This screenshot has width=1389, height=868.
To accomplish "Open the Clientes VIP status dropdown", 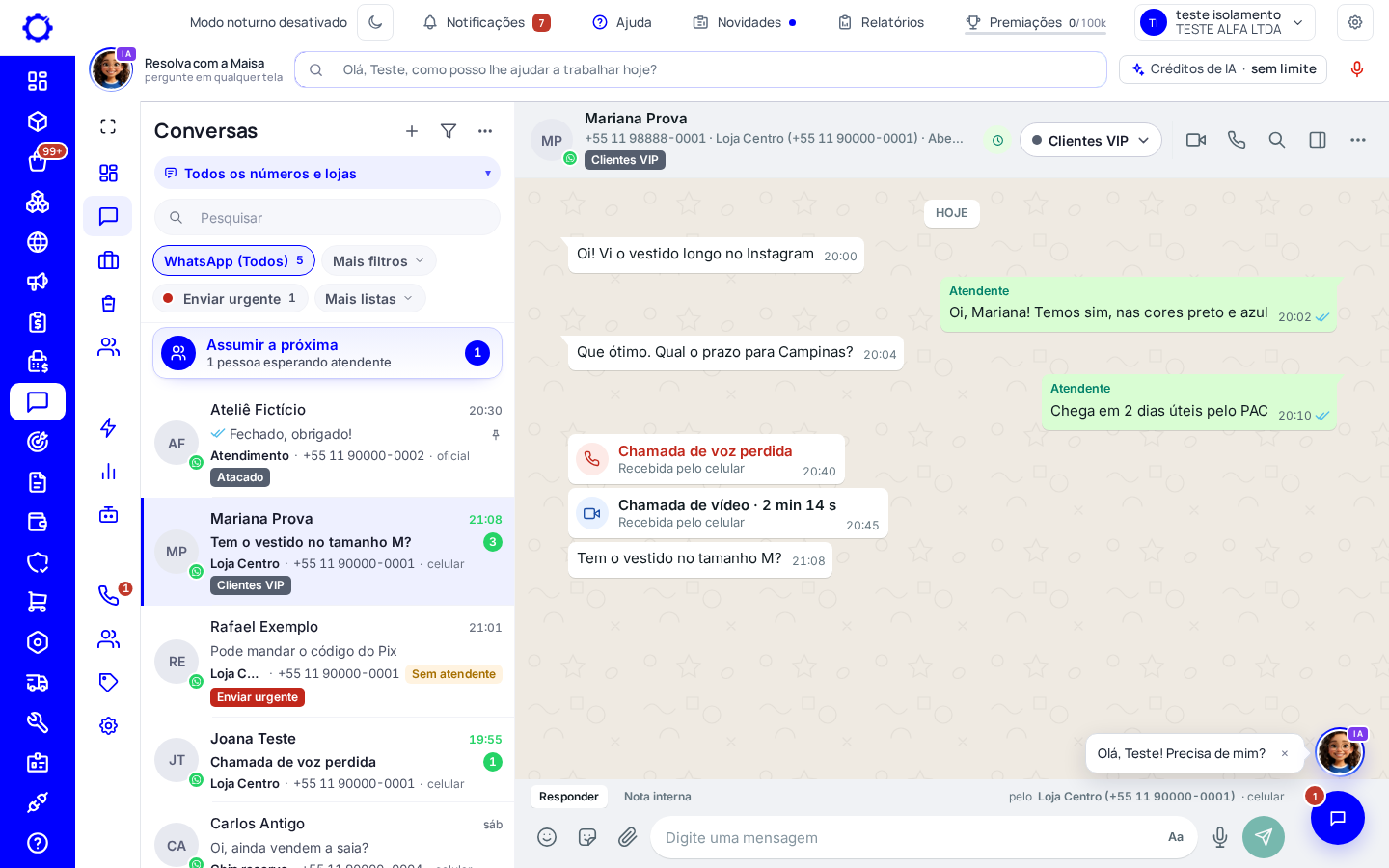I will coord(1091,140).
